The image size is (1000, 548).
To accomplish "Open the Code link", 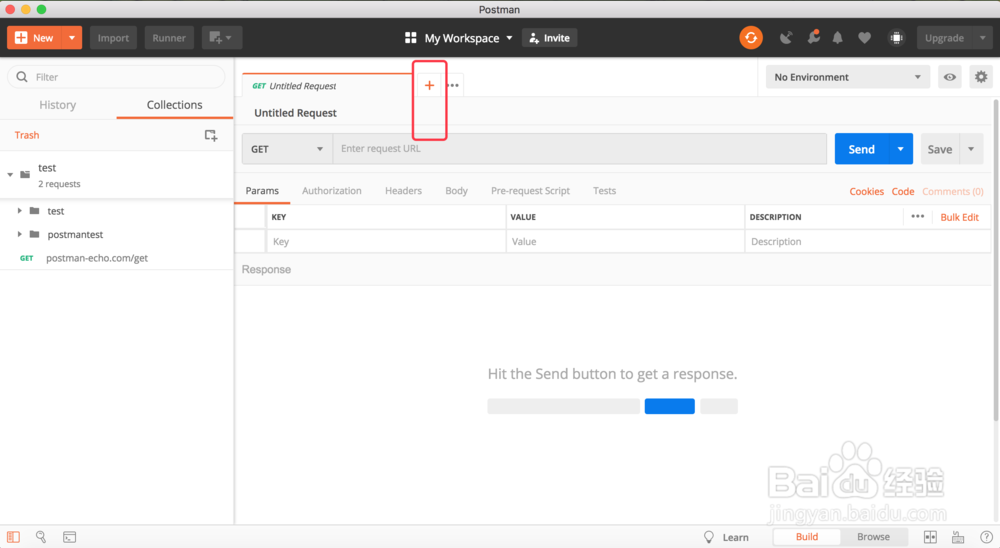I will click(x=902, y=191).
